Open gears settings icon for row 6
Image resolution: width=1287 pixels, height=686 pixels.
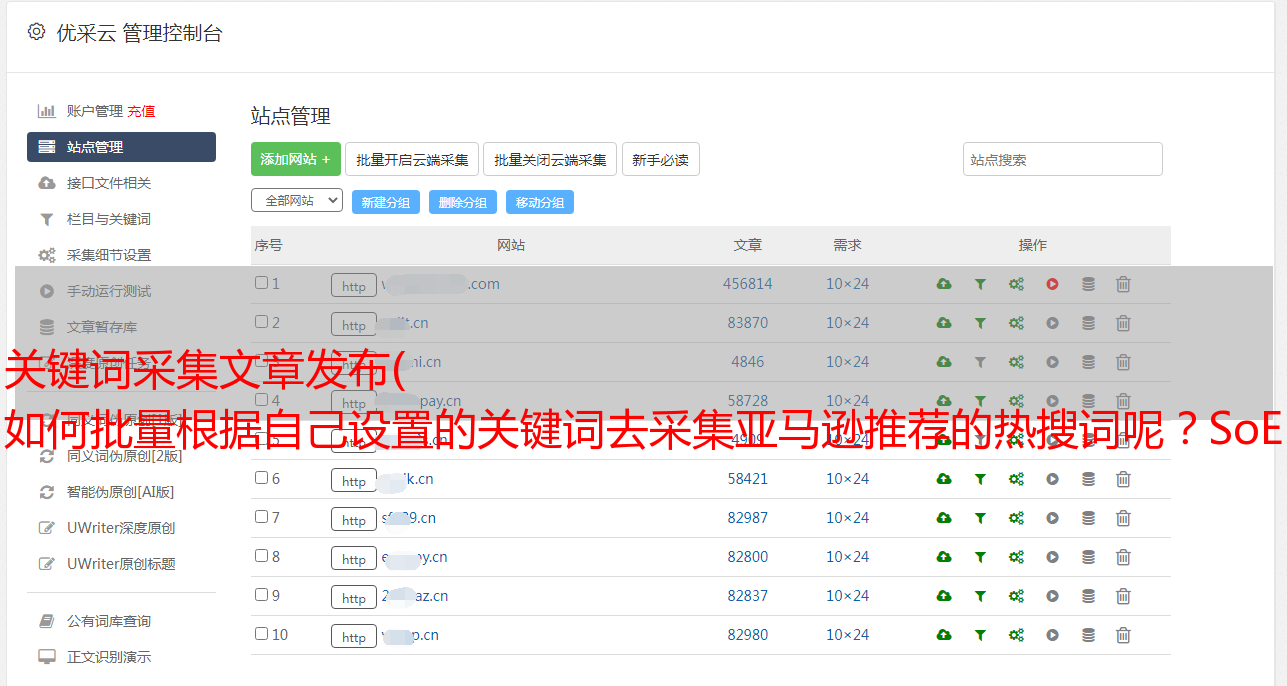click(x=1016, y=479)
